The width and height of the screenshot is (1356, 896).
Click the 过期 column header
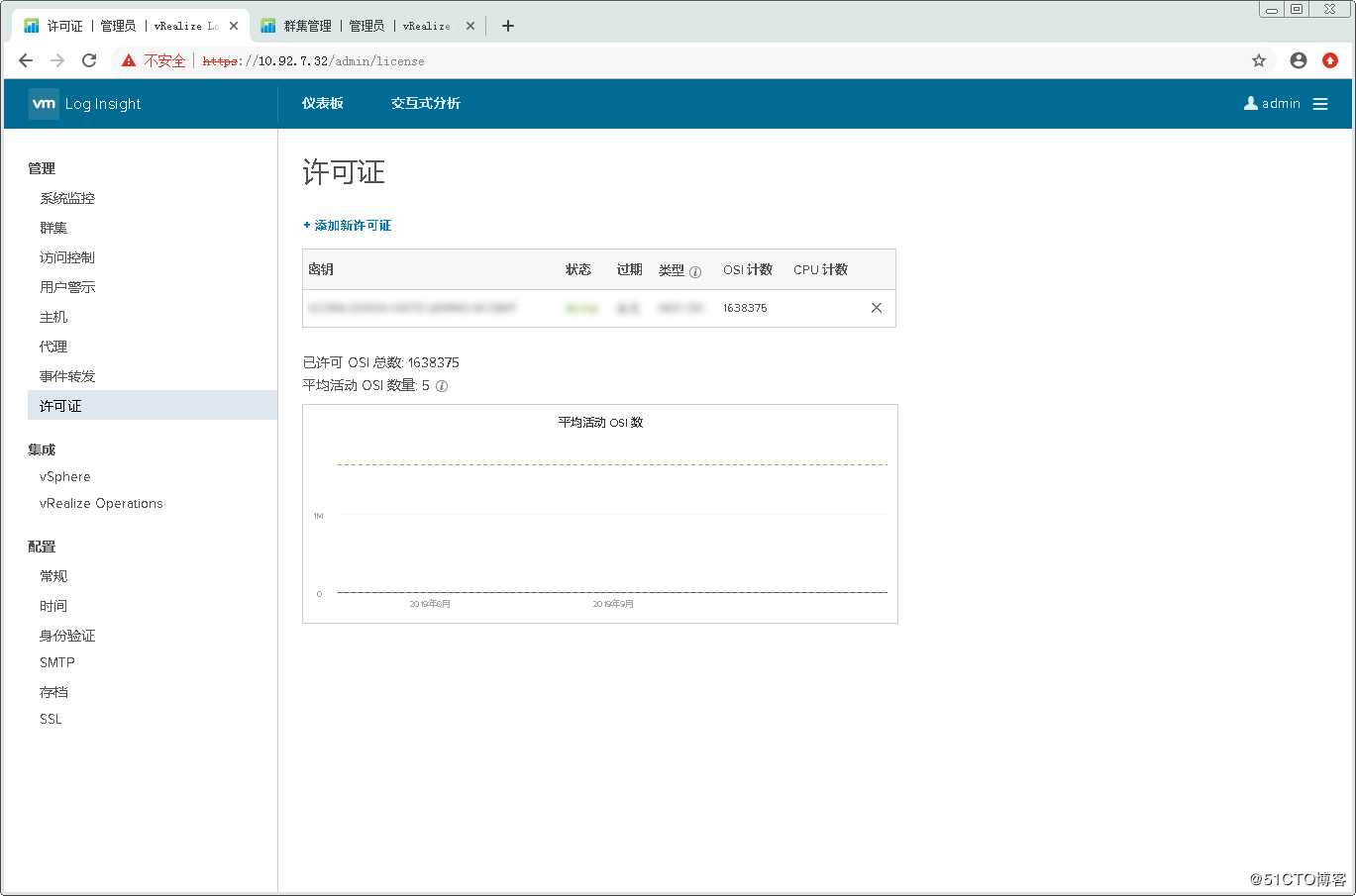click(x=629, y=269)
